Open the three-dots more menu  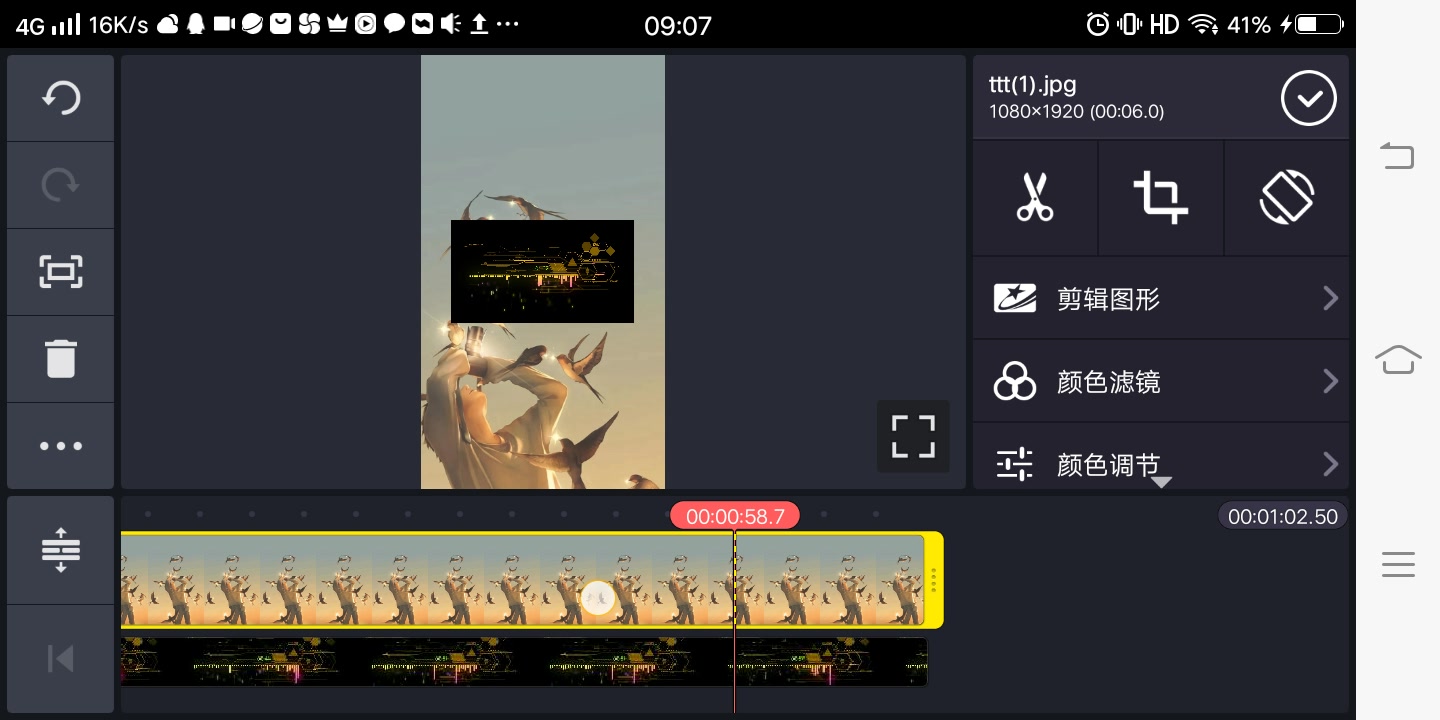click(x=61, y=446)
